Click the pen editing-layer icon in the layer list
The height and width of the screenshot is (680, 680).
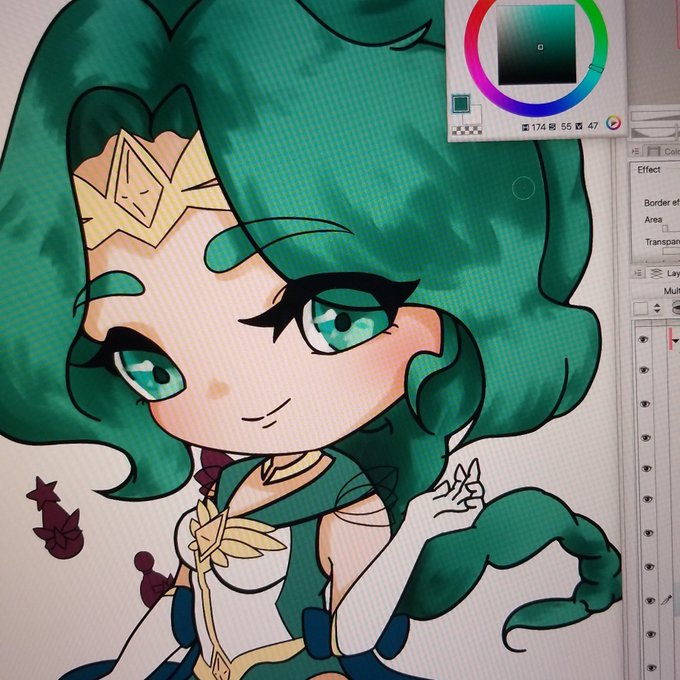click(x=667, y=600)
